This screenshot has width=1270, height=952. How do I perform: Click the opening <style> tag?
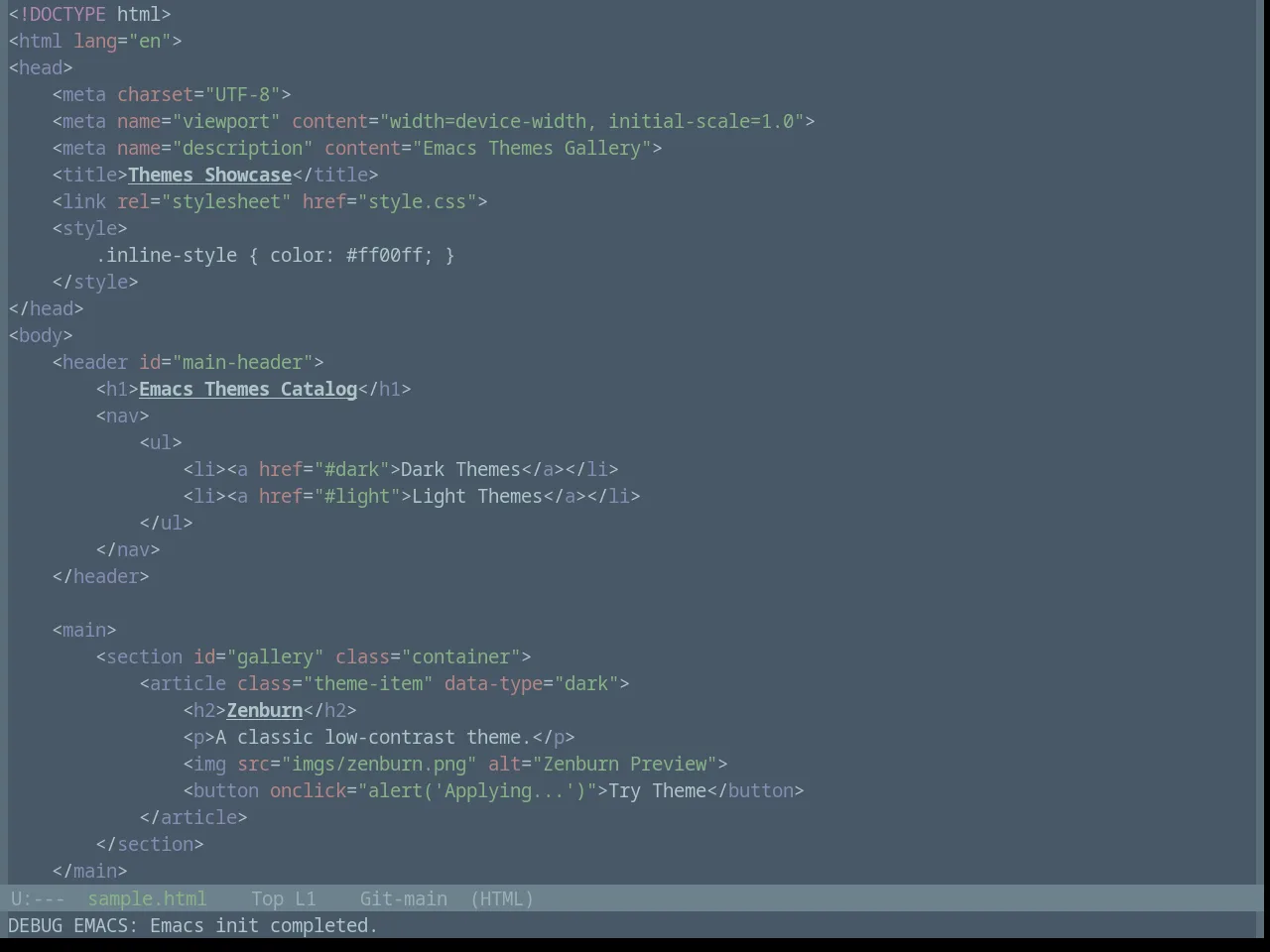[x=89, y=228]
